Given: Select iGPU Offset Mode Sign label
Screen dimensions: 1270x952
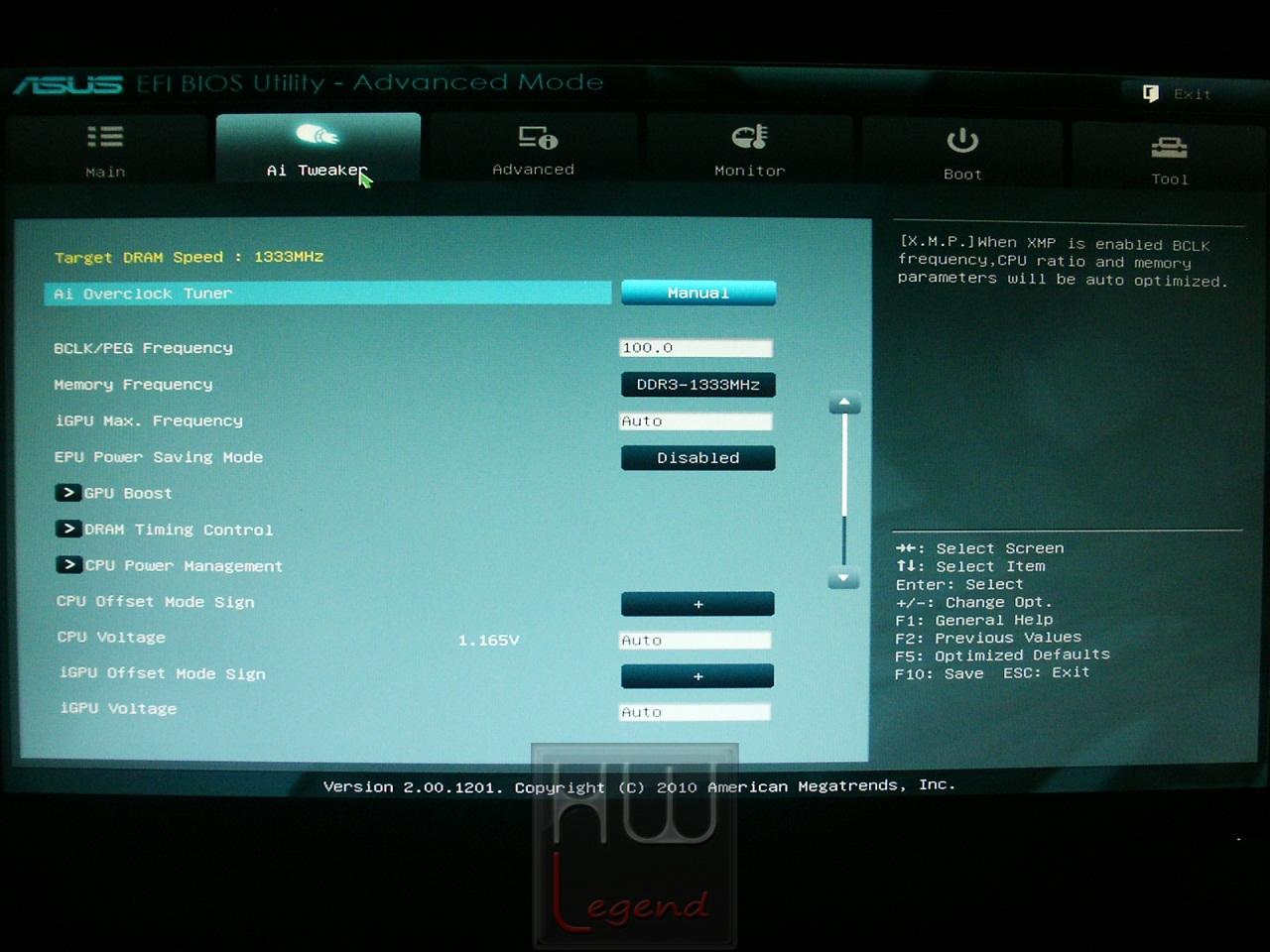Looking at the screenshot, I should (163, 673).
